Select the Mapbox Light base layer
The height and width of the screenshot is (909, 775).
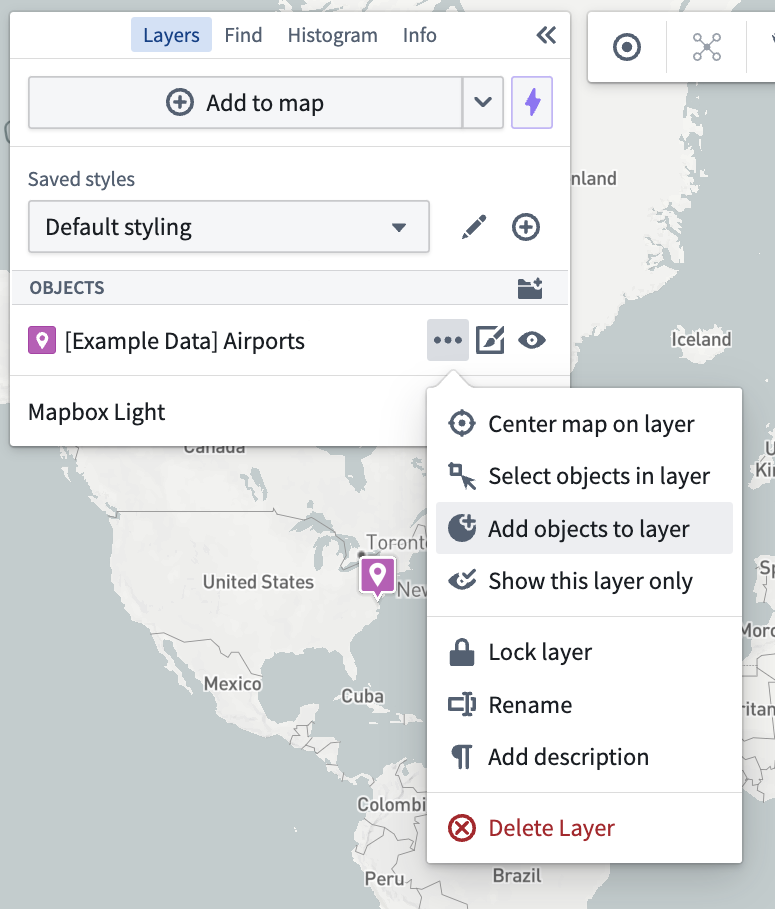[97, 412]
